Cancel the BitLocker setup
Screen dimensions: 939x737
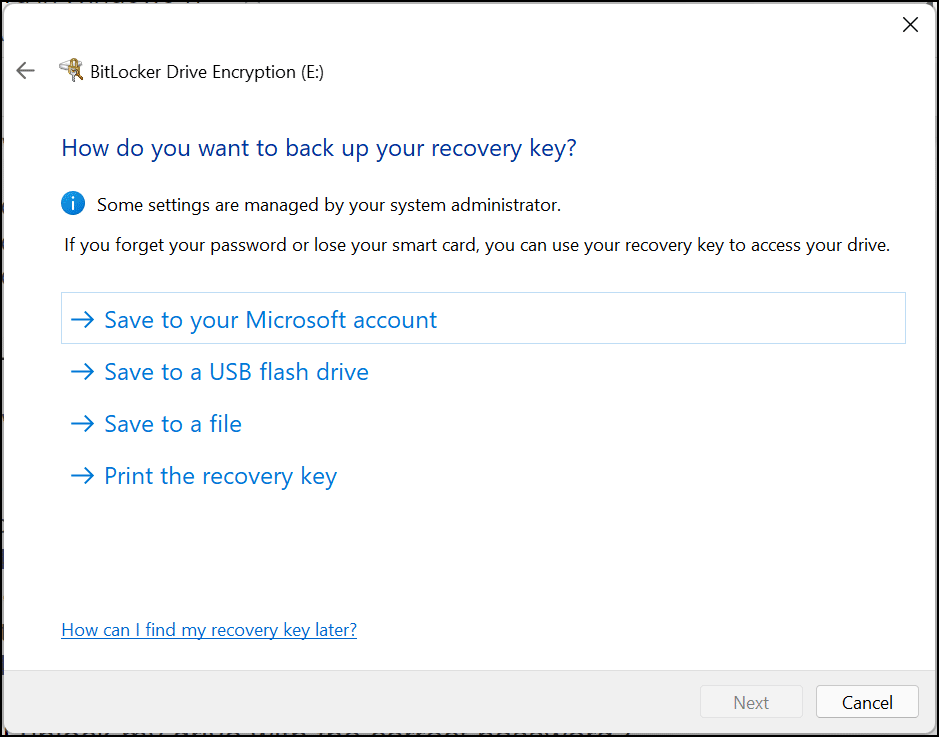(x=867, y=702)
